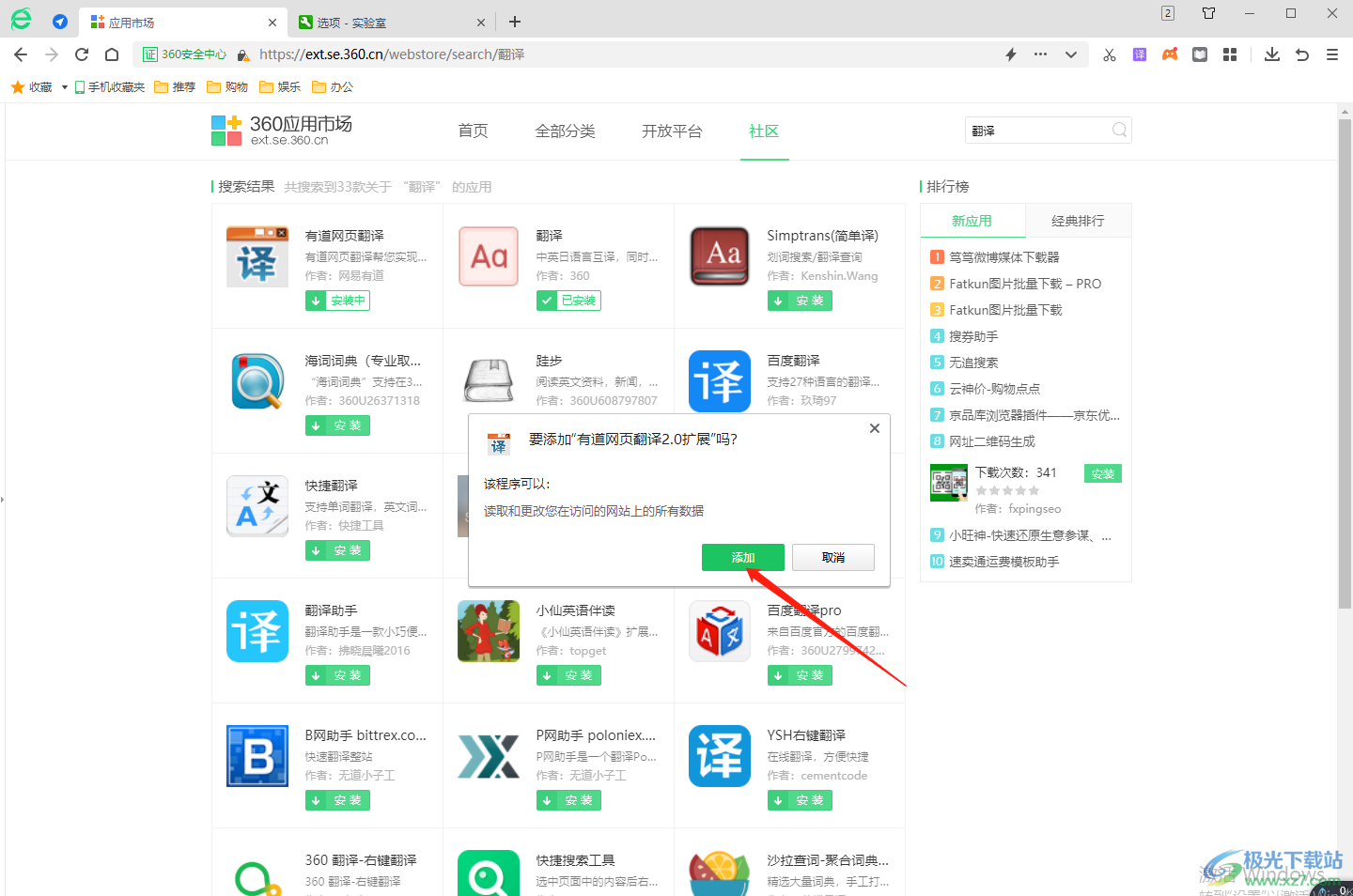The width and height of the screenshot is (1353, 896).
Task: Open the 百度翻译pro app icon
Action: pos(720,631)
